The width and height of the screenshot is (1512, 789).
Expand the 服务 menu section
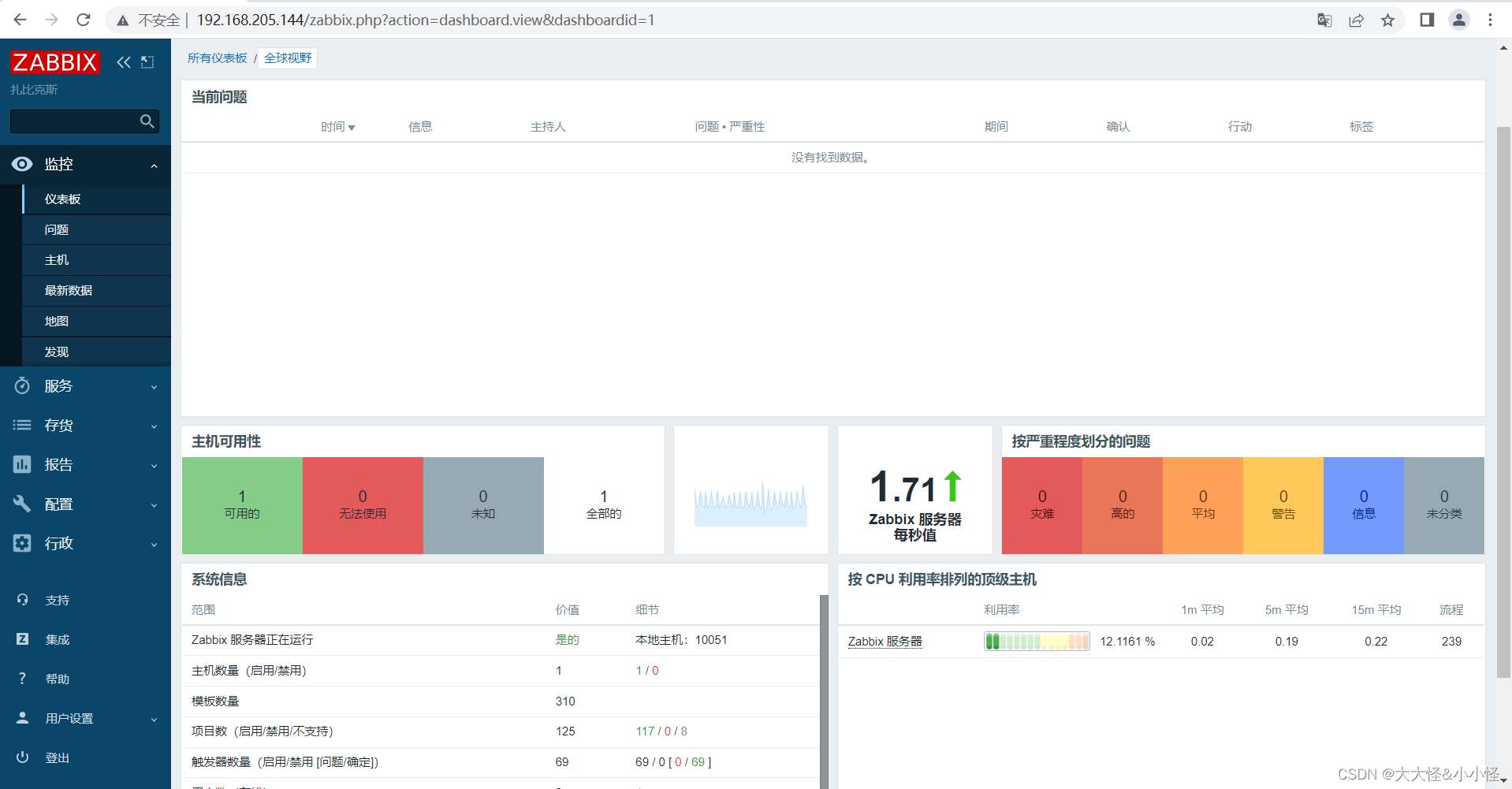155,387
